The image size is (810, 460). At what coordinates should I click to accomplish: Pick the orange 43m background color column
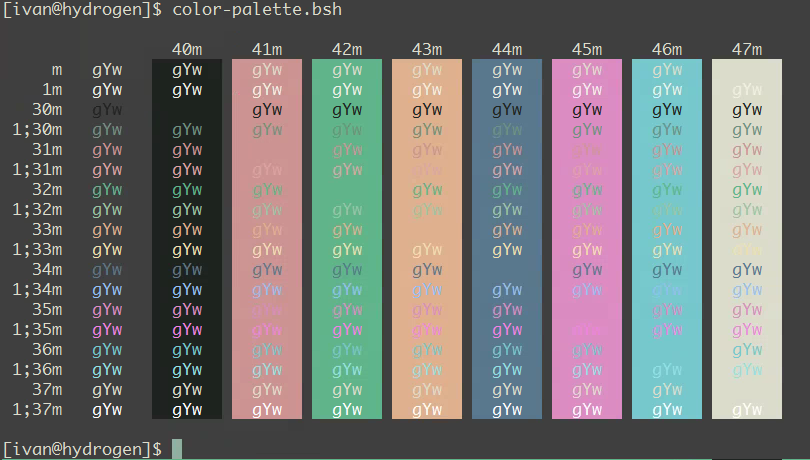(427, 240)
